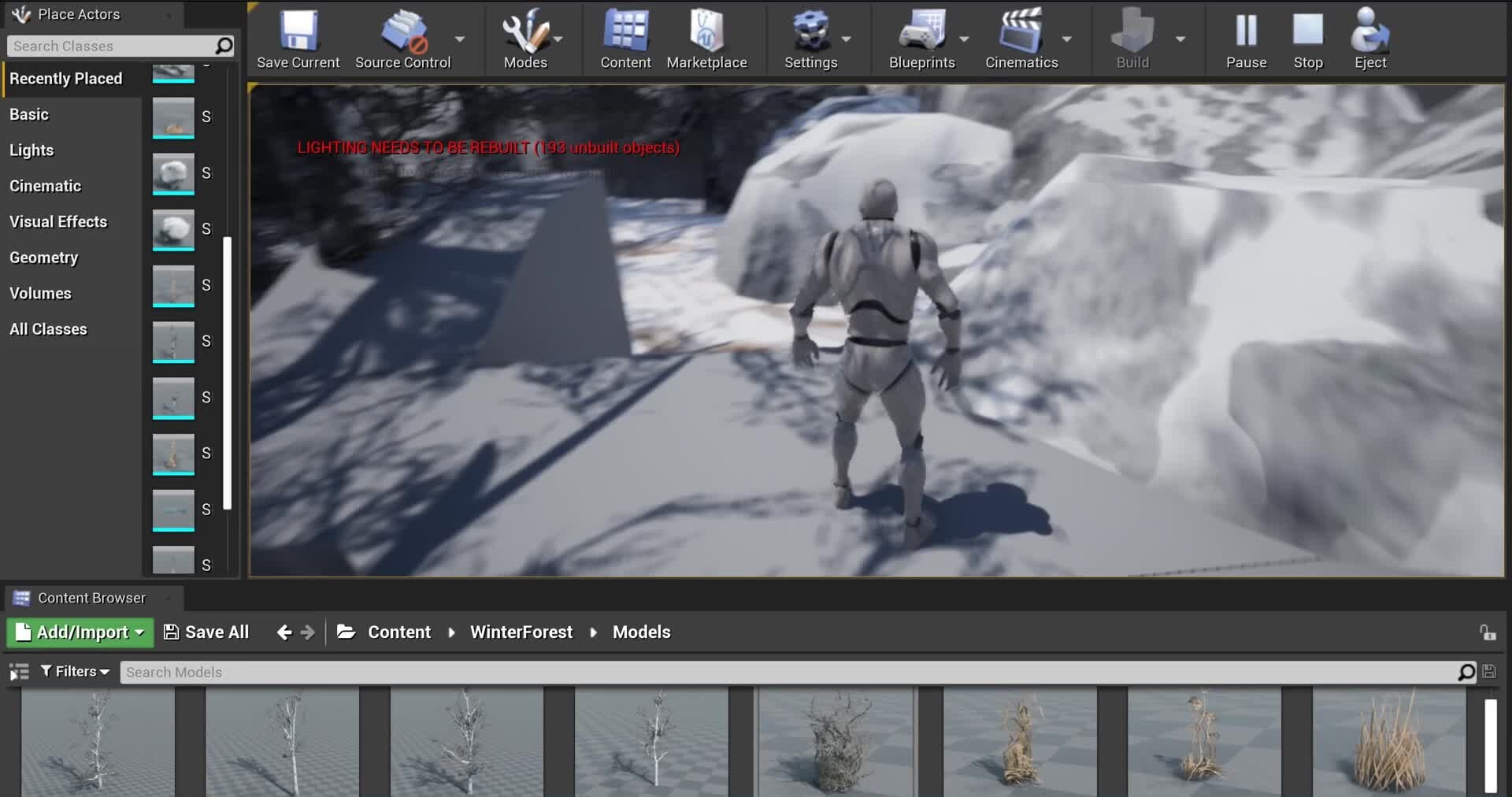Image resolution: width=1512 pixels, height=797 pixels.
Task: Open the Blueprints menu icon
Action: click(x=921, y=32)
